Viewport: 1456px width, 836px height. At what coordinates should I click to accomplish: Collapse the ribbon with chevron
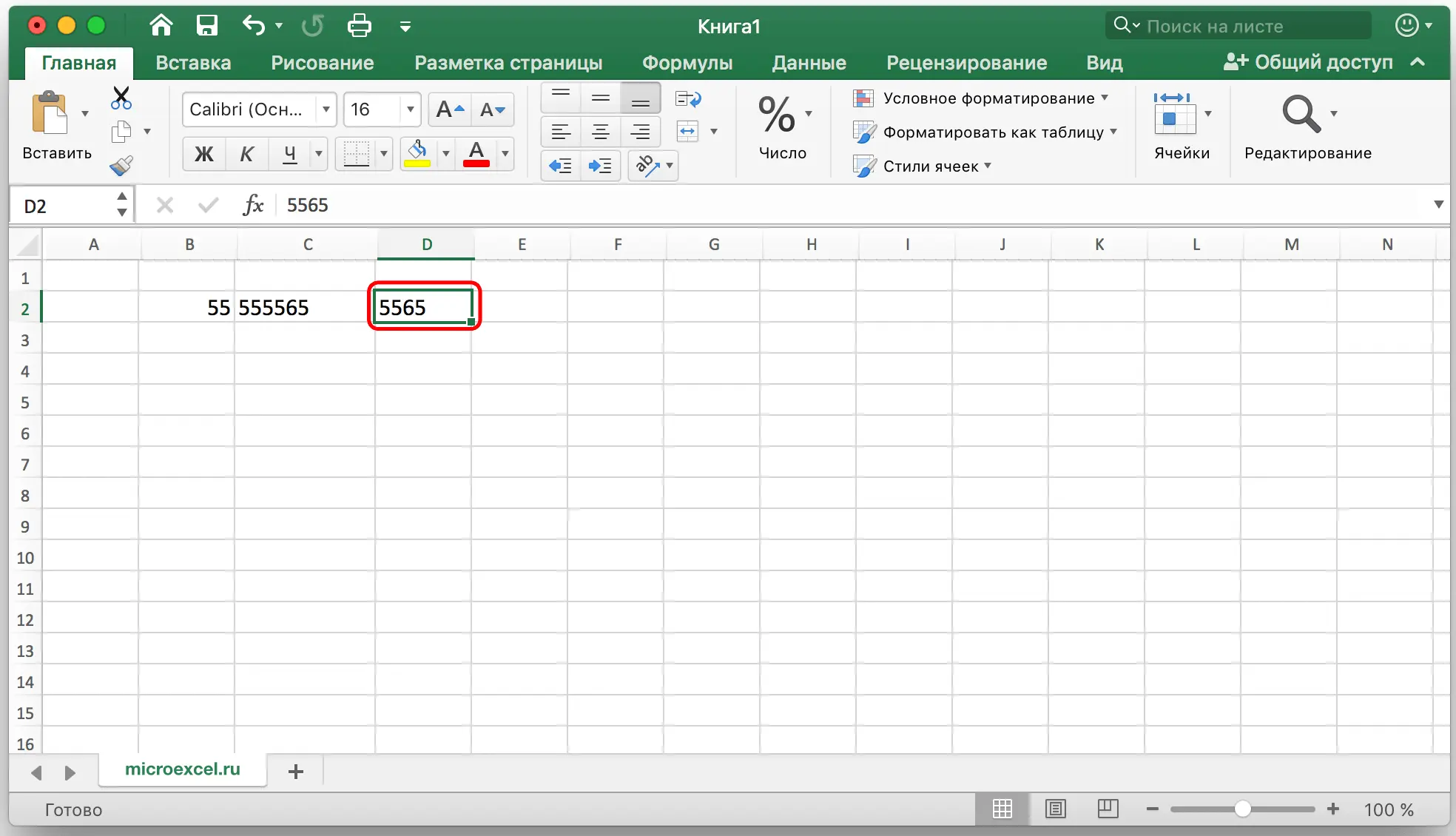(1418, 62)
